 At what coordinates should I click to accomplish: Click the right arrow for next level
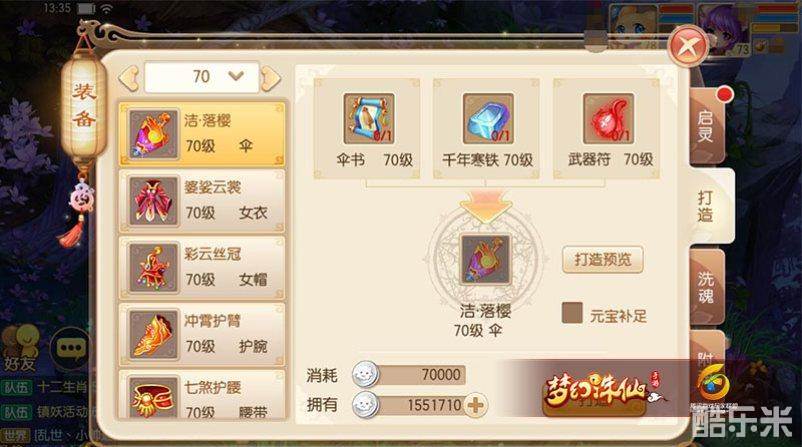pos(271,78)
